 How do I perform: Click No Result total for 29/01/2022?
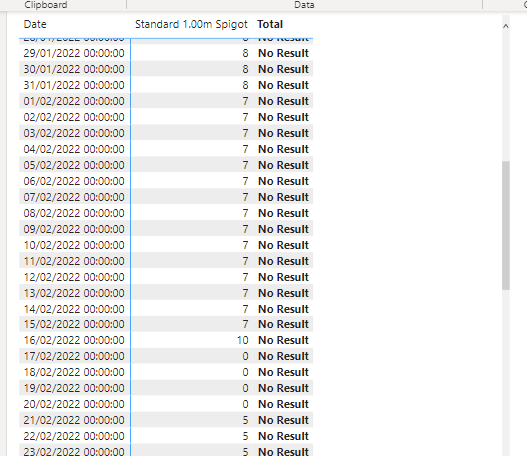(283, 53)
